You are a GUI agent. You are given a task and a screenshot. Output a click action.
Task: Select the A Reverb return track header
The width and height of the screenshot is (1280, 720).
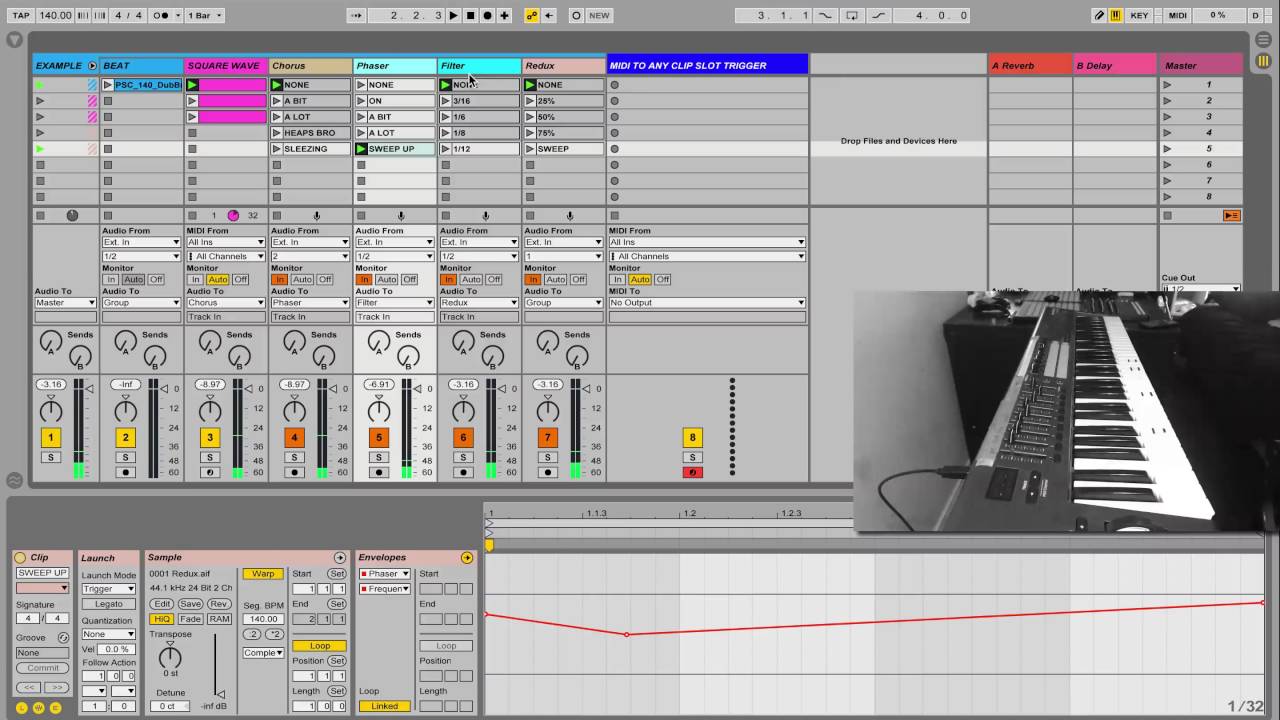click(x=1030, y=66)
